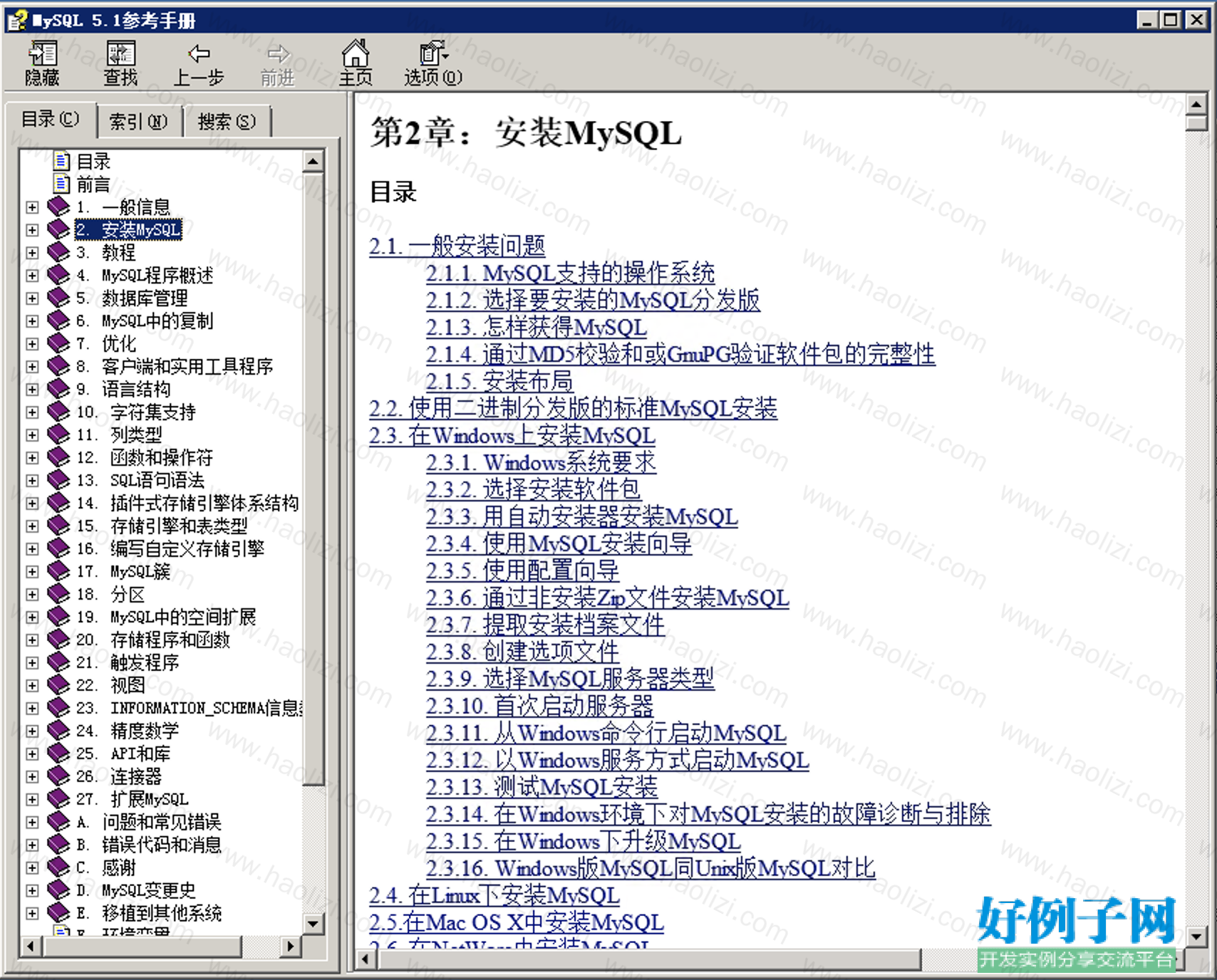Click the 目录 page icon in tree

[x=62, y=161]
